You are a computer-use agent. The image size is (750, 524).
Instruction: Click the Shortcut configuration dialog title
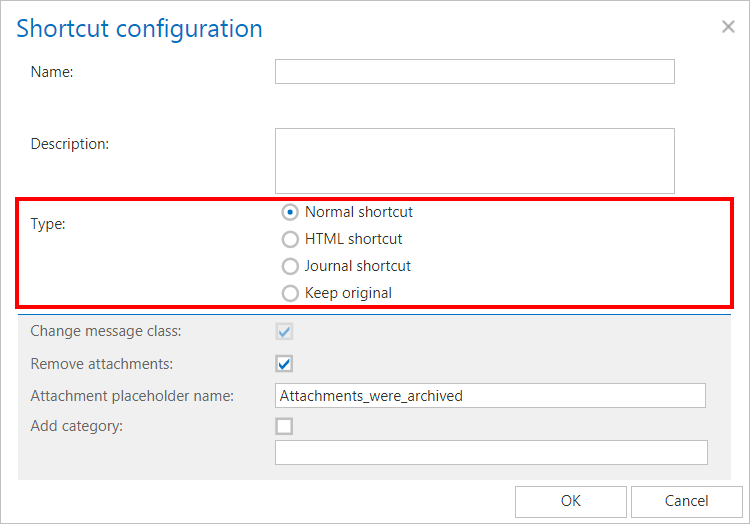point(140,28)
